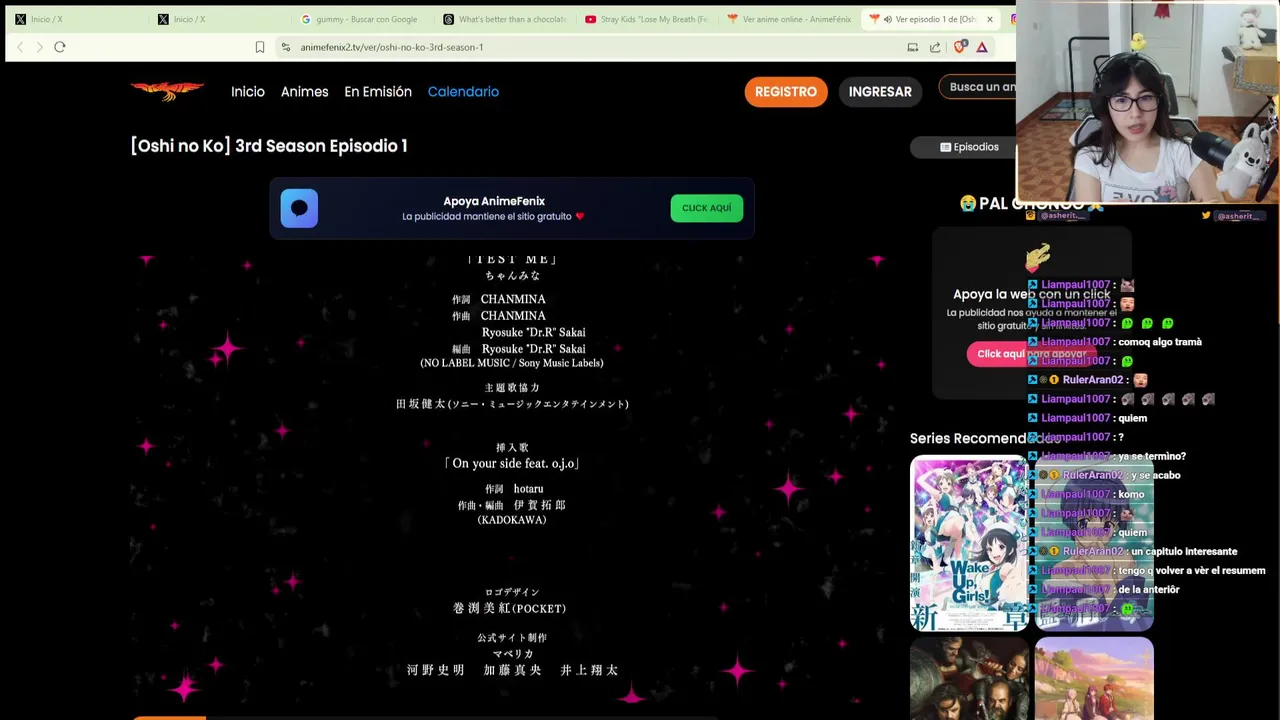Click the browser back arrow

tap(20, 47)
